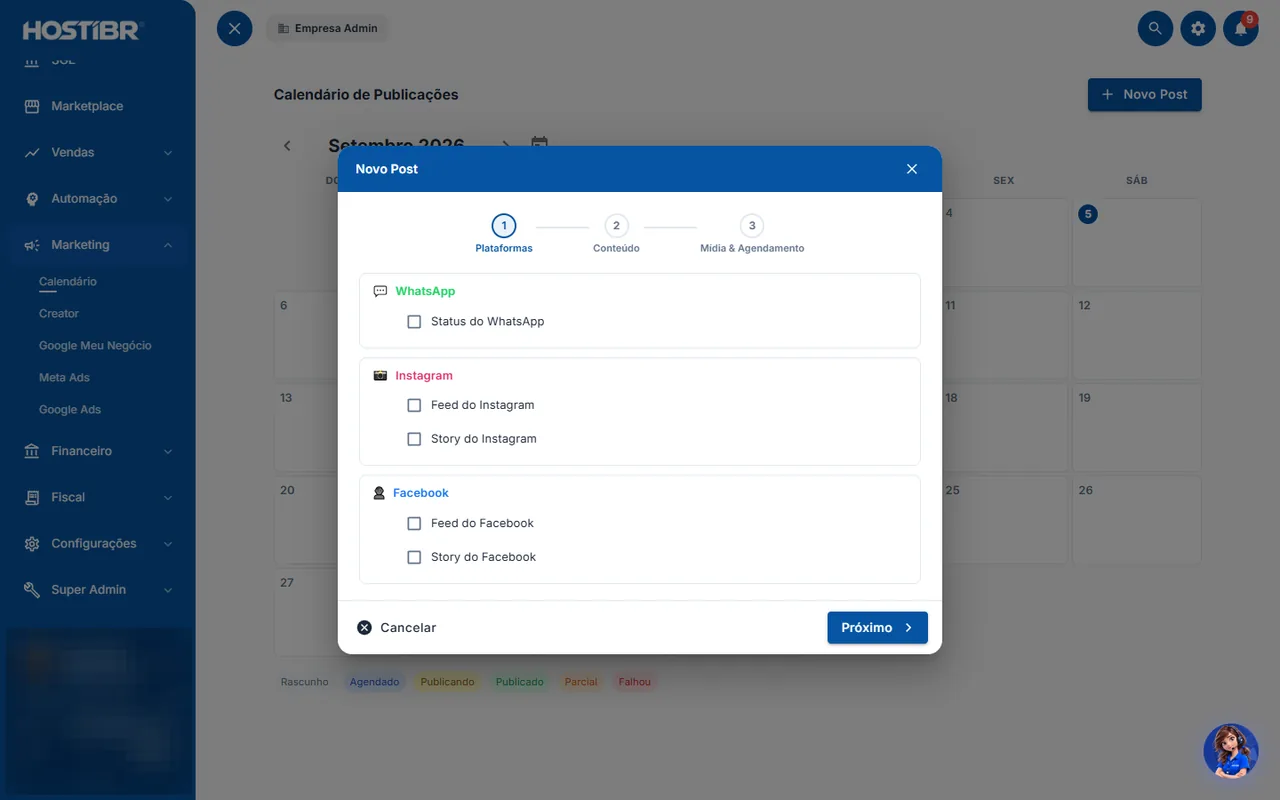The image size is (1280, 800).
Task: Open Meta Ads submenu item
Action: pos(64,378)
